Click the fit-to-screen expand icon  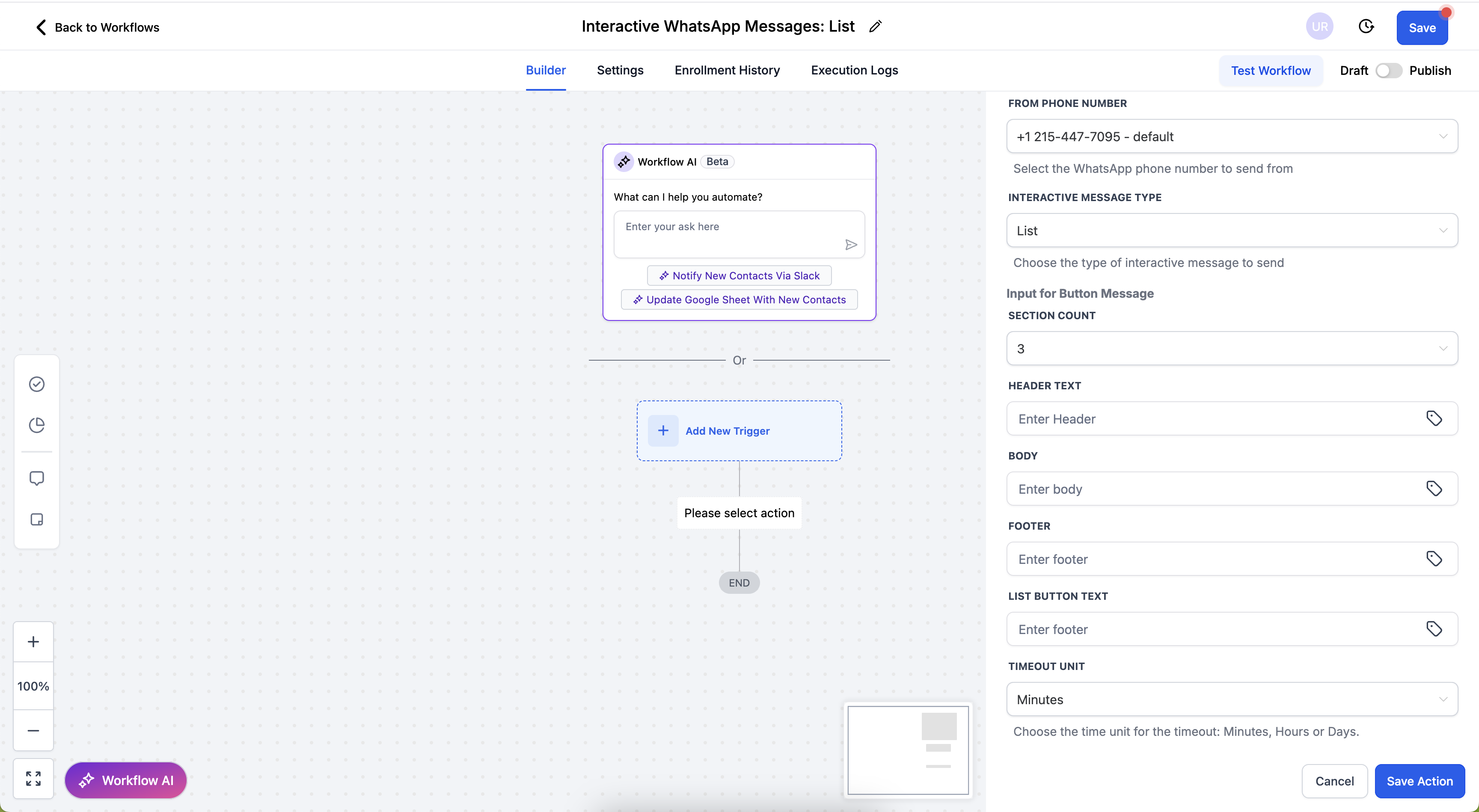pos(33,779)
